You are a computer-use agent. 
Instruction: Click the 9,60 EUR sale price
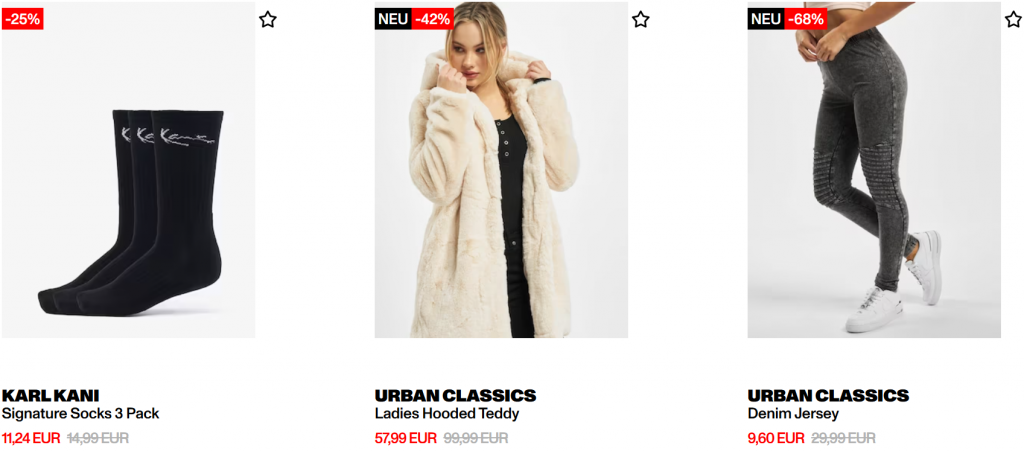776,438
